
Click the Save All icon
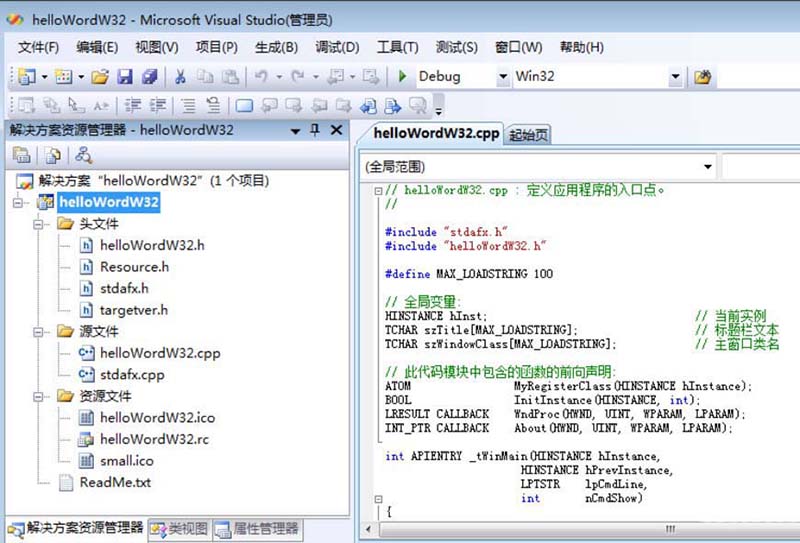[x=149, y=77]
